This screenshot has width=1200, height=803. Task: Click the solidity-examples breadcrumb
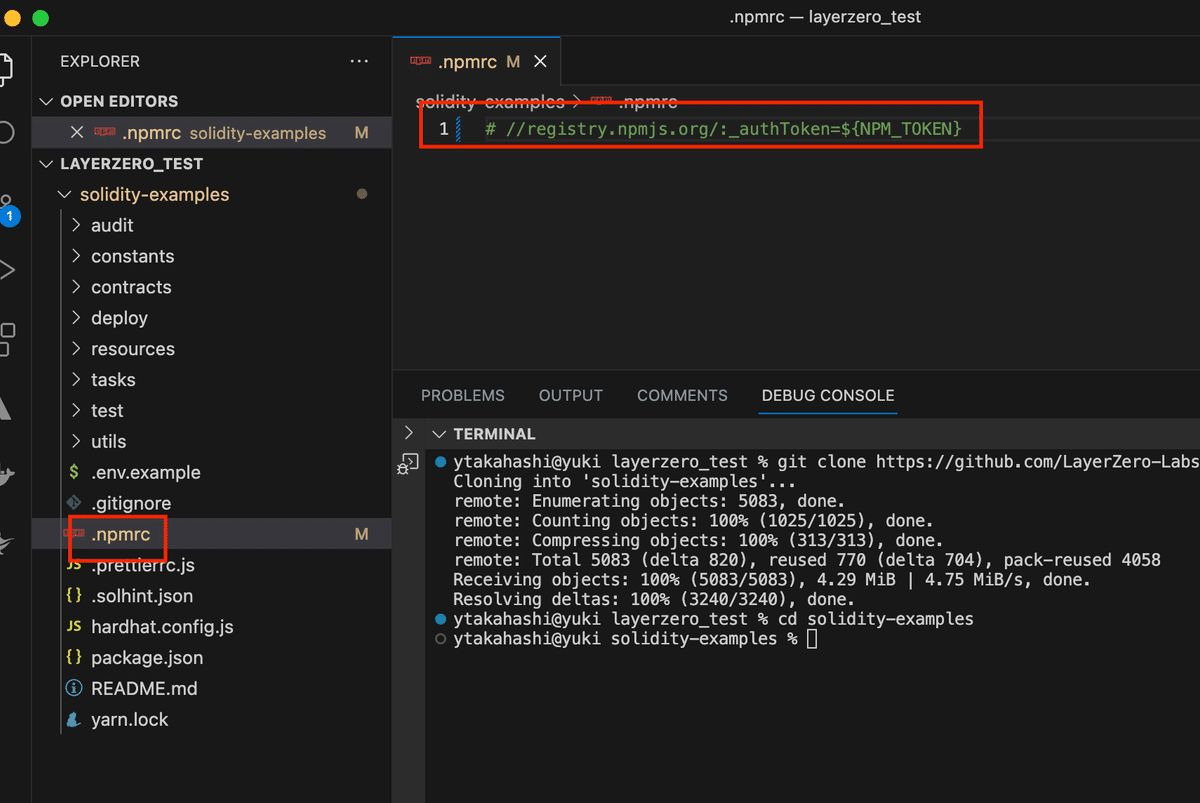point(491,102)
